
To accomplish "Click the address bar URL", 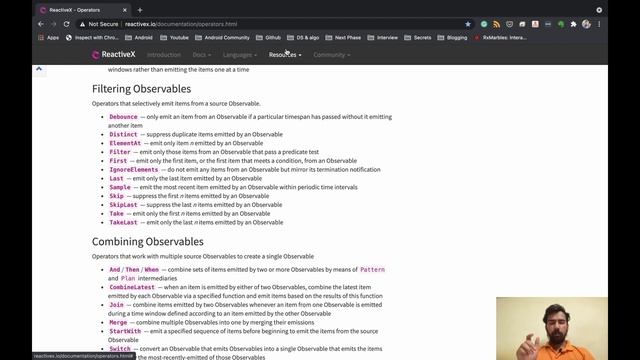I will (x=181, y=24).
